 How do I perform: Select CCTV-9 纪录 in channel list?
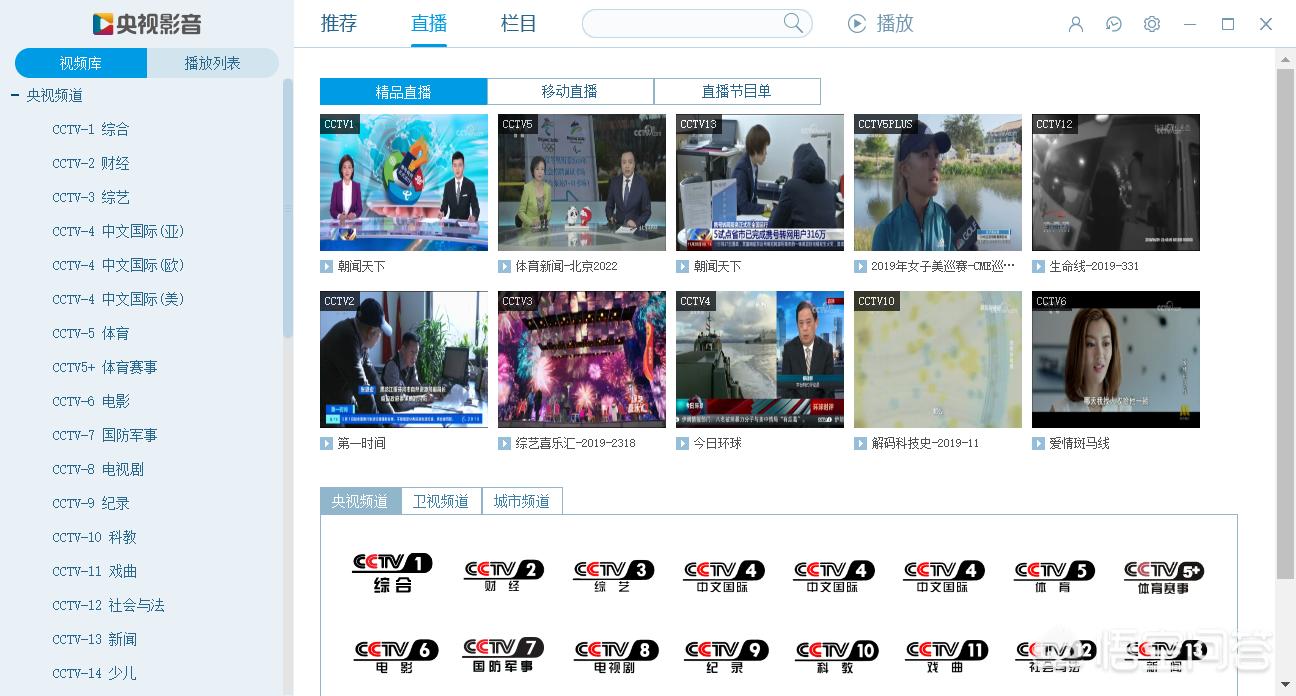pos(91,503)
